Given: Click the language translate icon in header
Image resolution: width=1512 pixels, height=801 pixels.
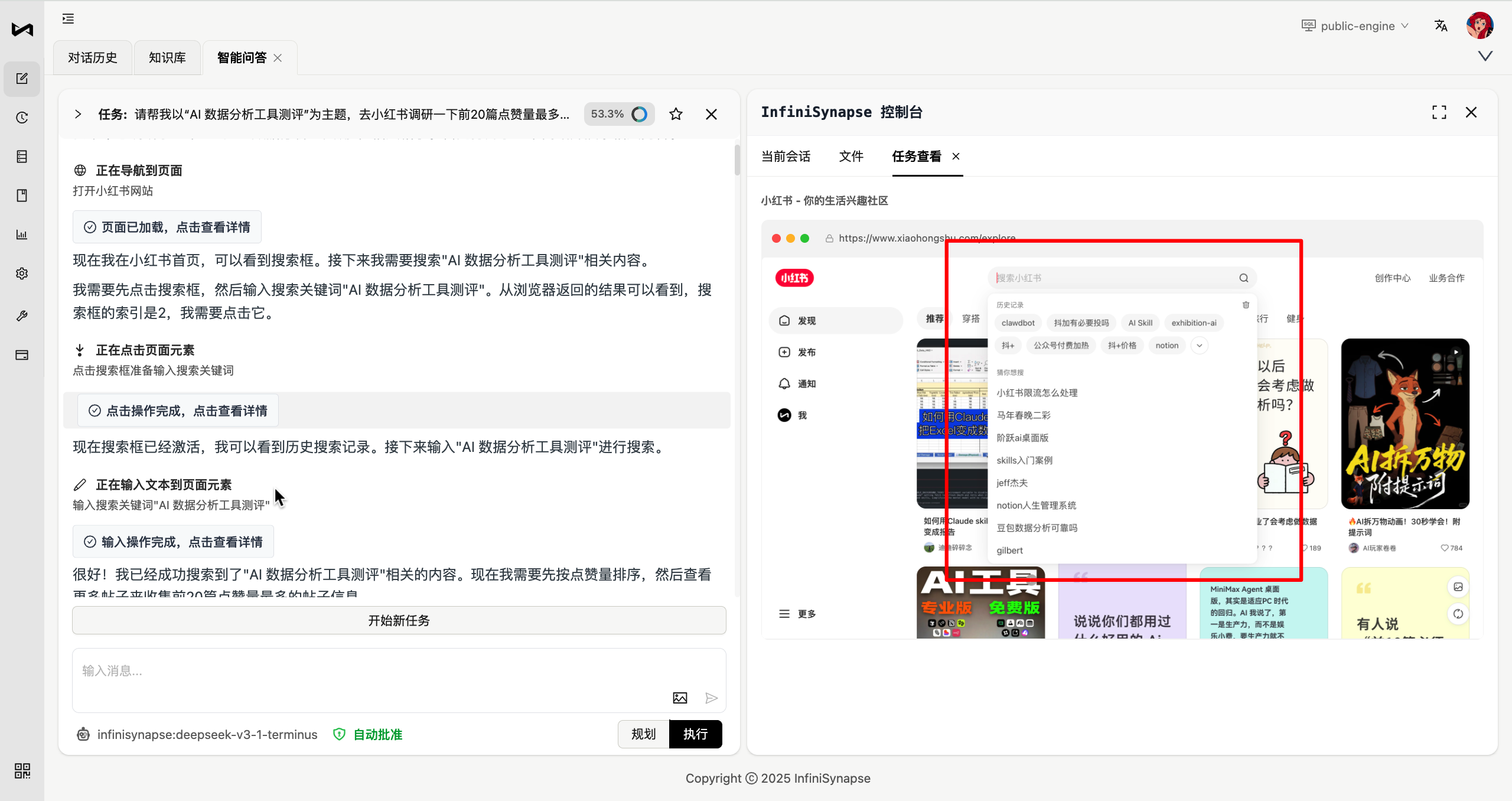Looking at the screenshot, I should point(1441,26).
